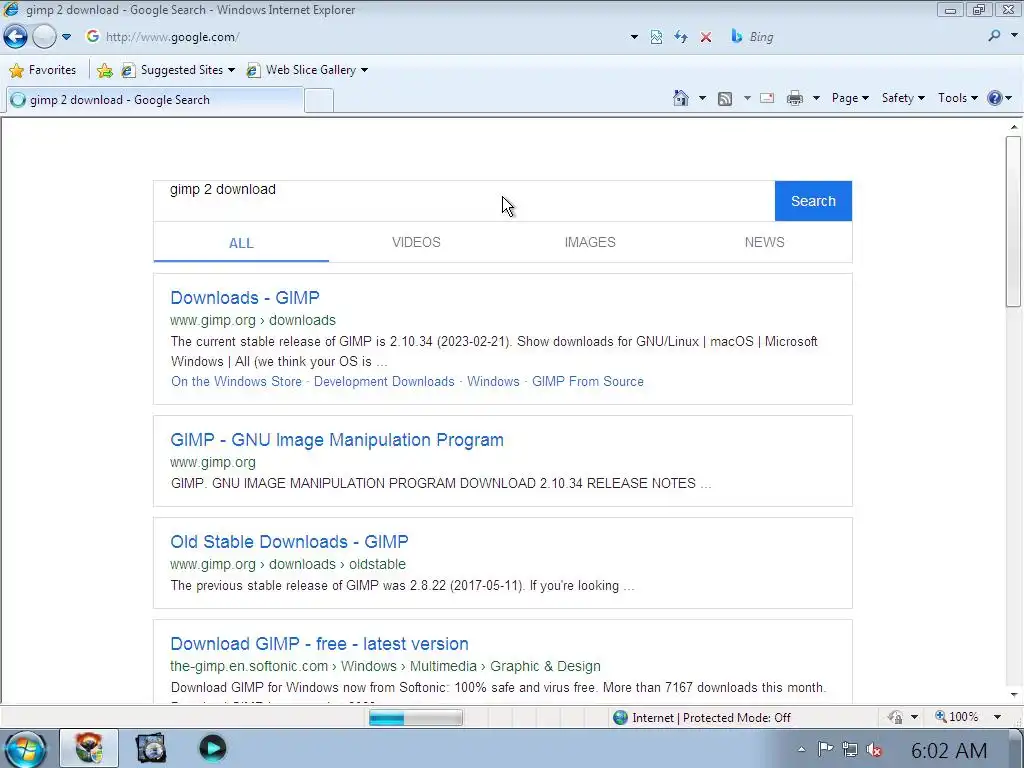The height and width of the screenshot is (768, 1024).
Task: Switch to the NEWS results tab
Action: click(x=764, y=242)
